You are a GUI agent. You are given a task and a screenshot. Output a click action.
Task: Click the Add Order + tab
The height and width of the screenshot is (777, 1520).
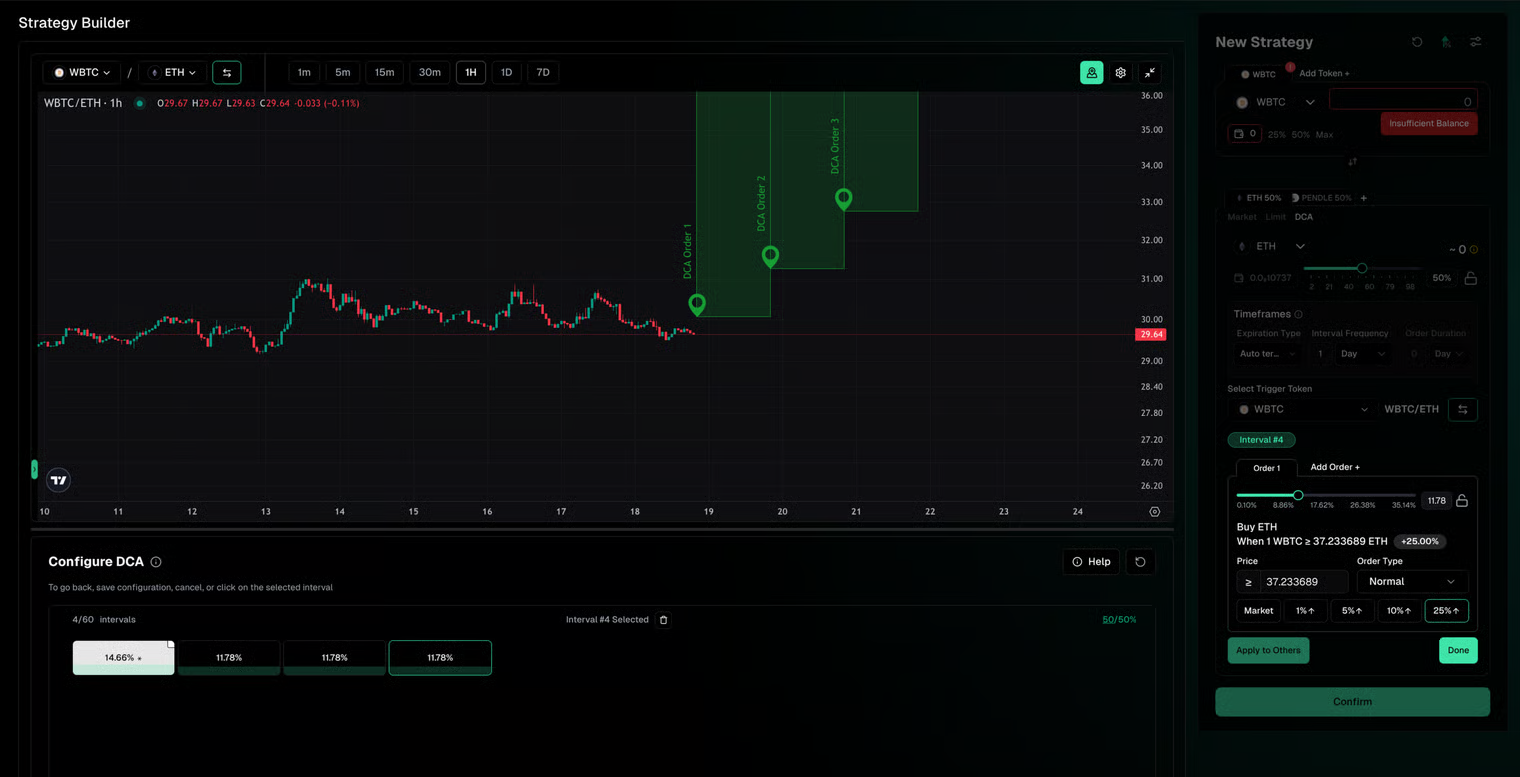(x=1334, y=467)
